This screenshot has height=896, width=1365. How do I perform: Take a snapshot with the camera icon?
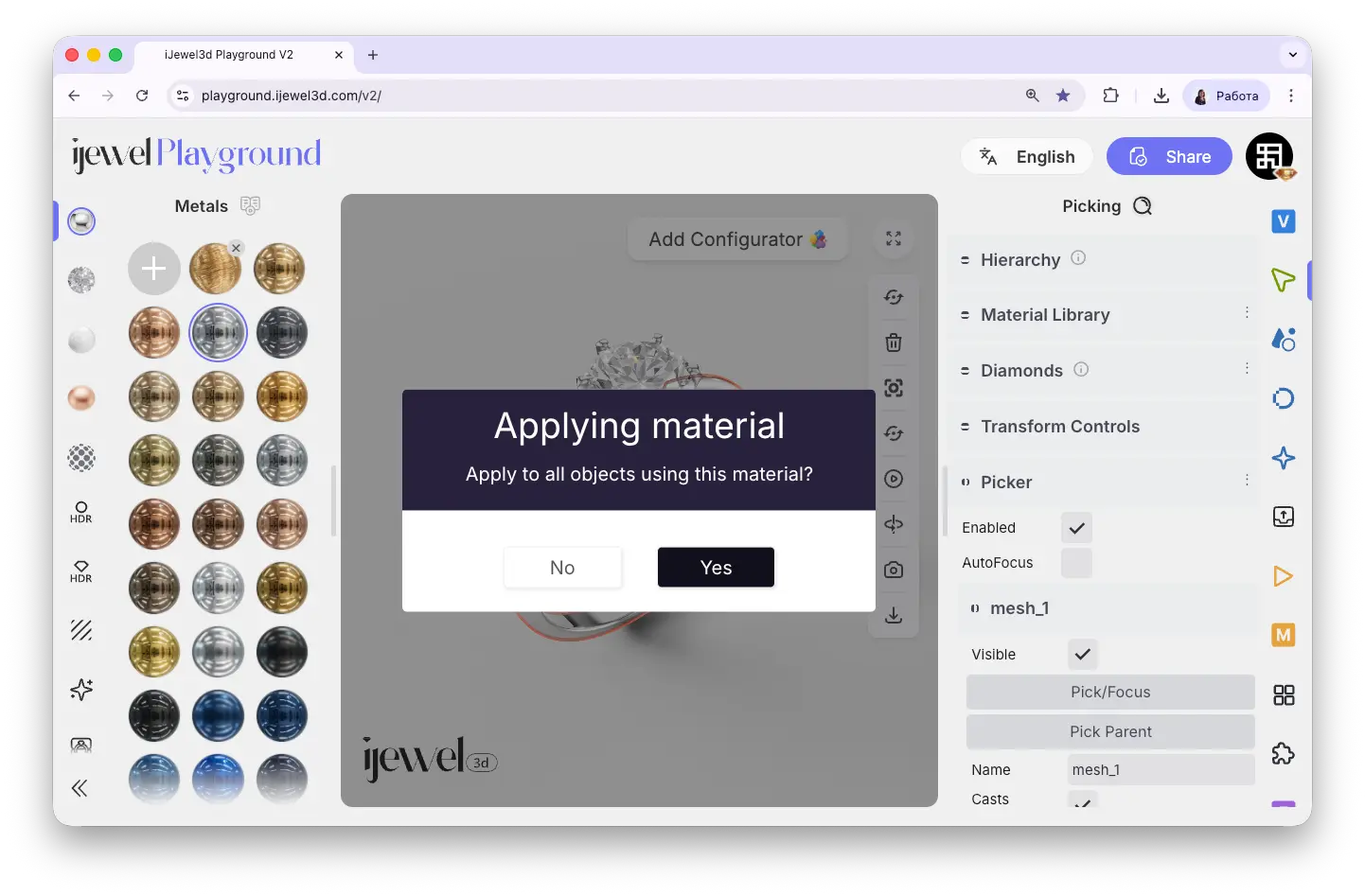tap(894, 570)
